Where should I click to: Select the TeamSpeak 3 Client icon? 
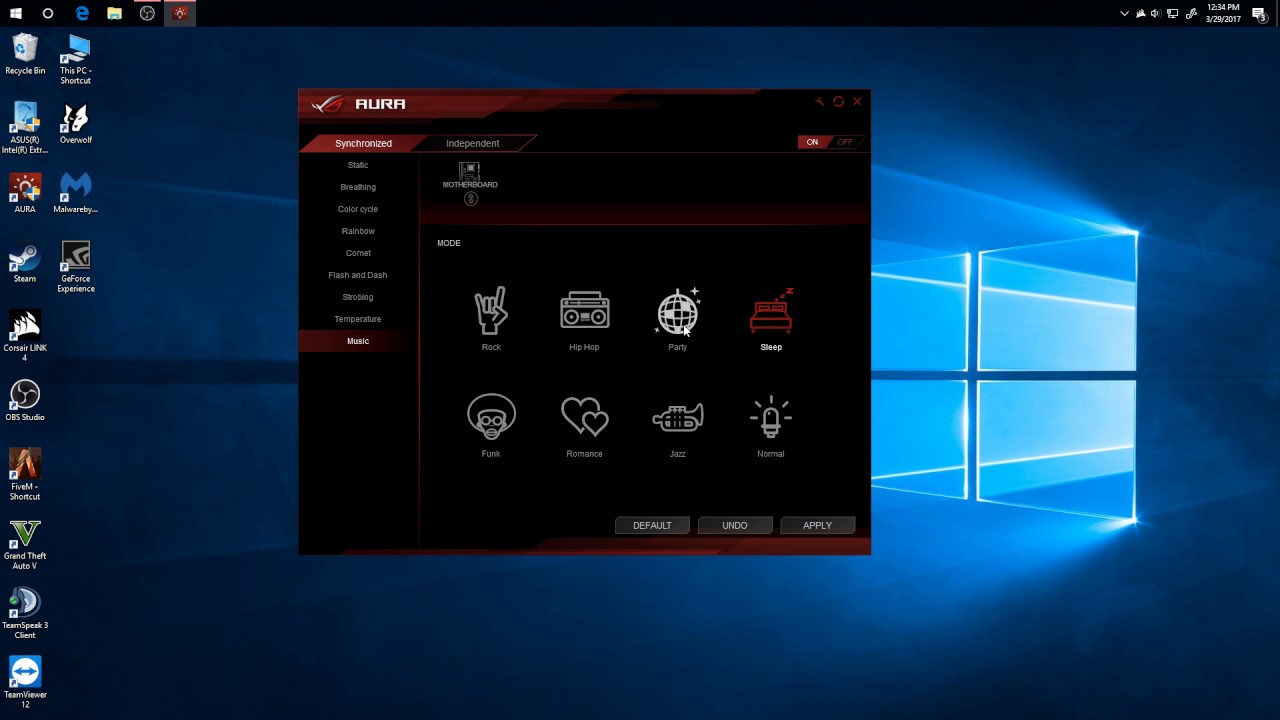point(25,613)
